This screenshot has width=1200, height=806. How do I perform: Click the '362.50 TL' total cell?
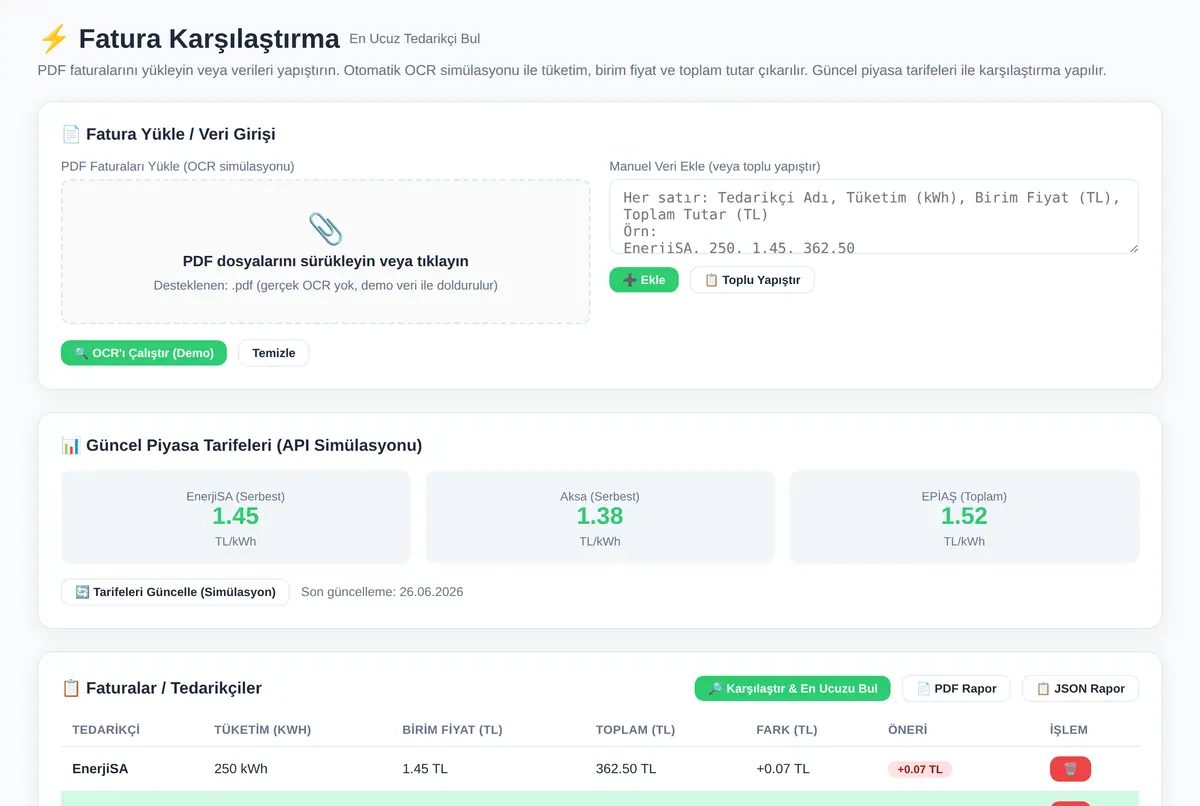pyautogui.click(x=626, y=769)
